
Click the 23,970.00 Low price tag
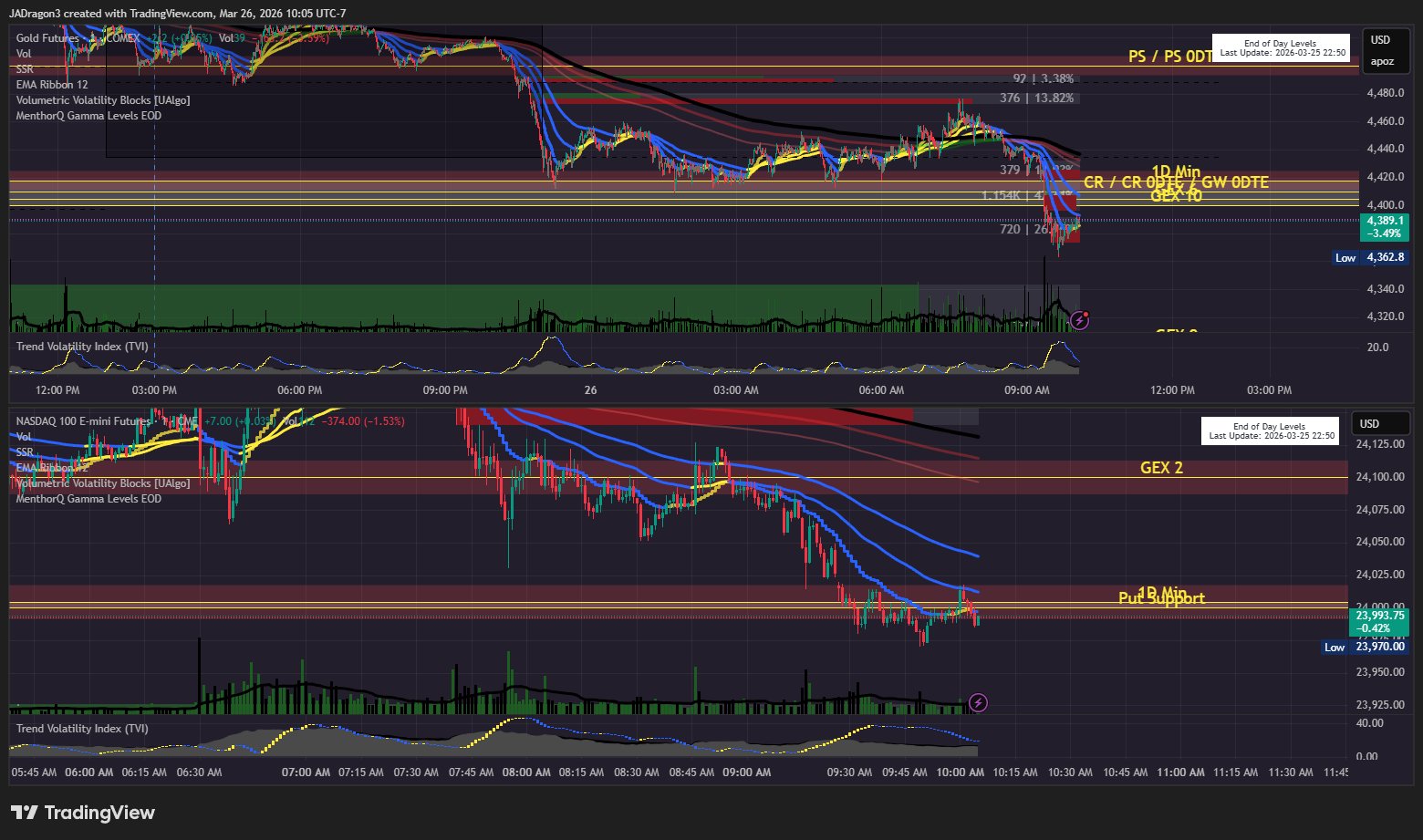pyautogui.click(x=1379, y=648)
